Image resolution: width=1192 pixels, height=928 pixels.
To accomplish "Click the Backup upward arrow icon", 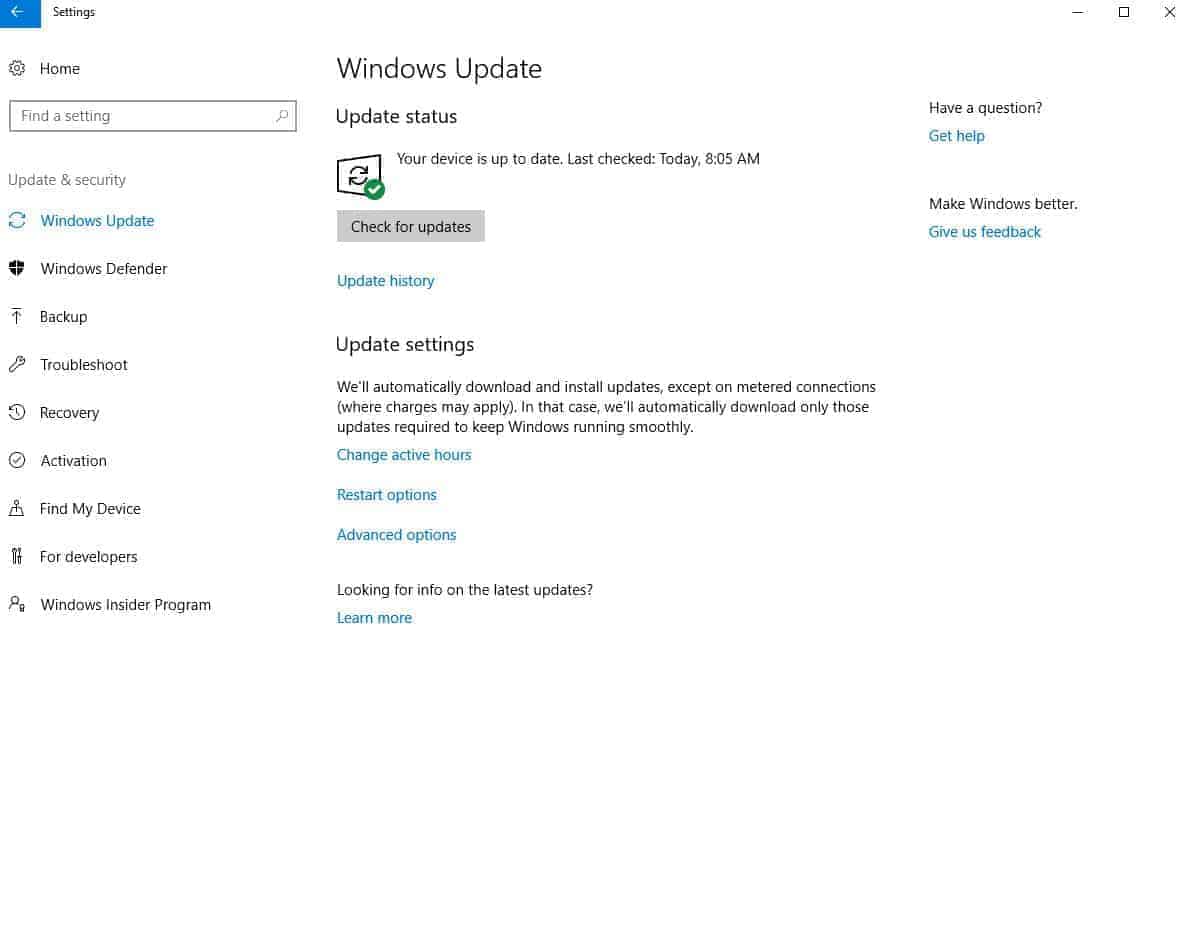I will pyautogui.click(x=17, y=316).
